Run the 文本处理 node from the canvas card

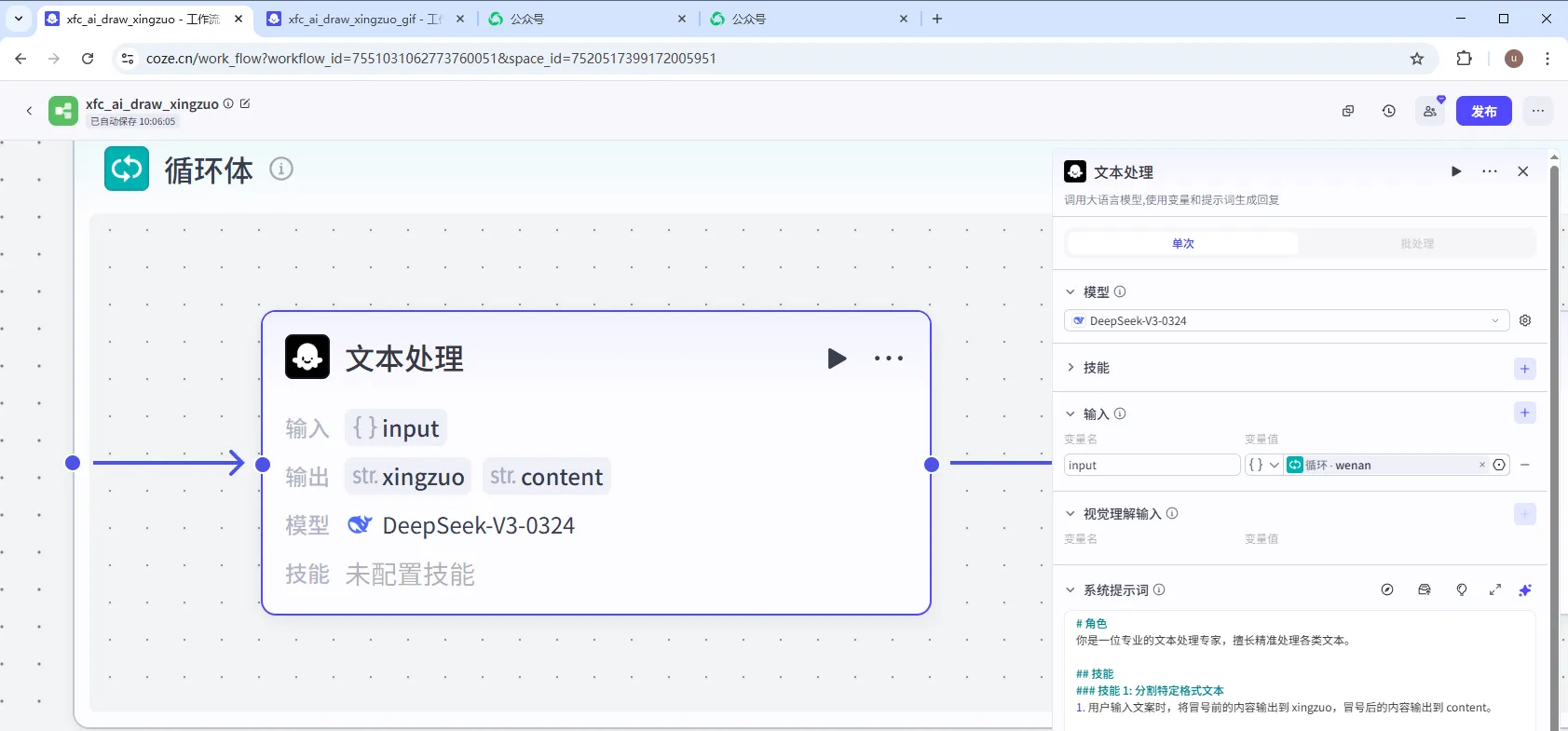(837, 359)
